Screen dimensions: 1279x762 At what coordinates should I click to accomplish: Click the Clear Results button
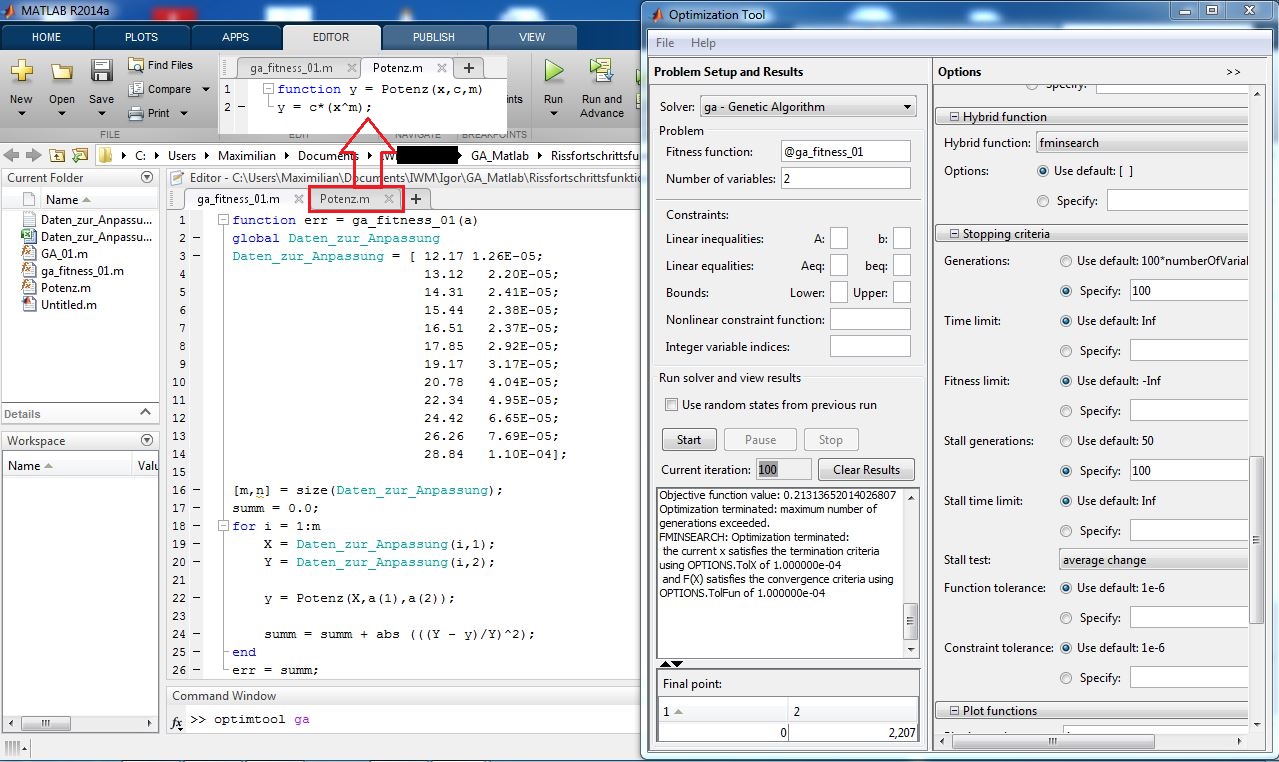click(865, 470)
